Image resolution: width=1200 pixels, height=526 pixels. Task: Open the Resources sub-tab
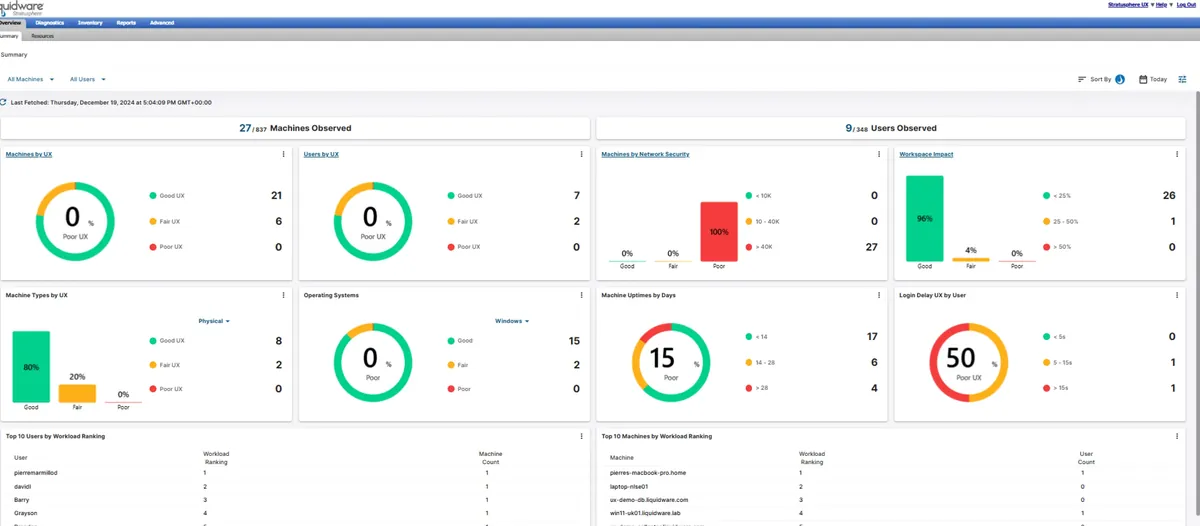(43, 36)
